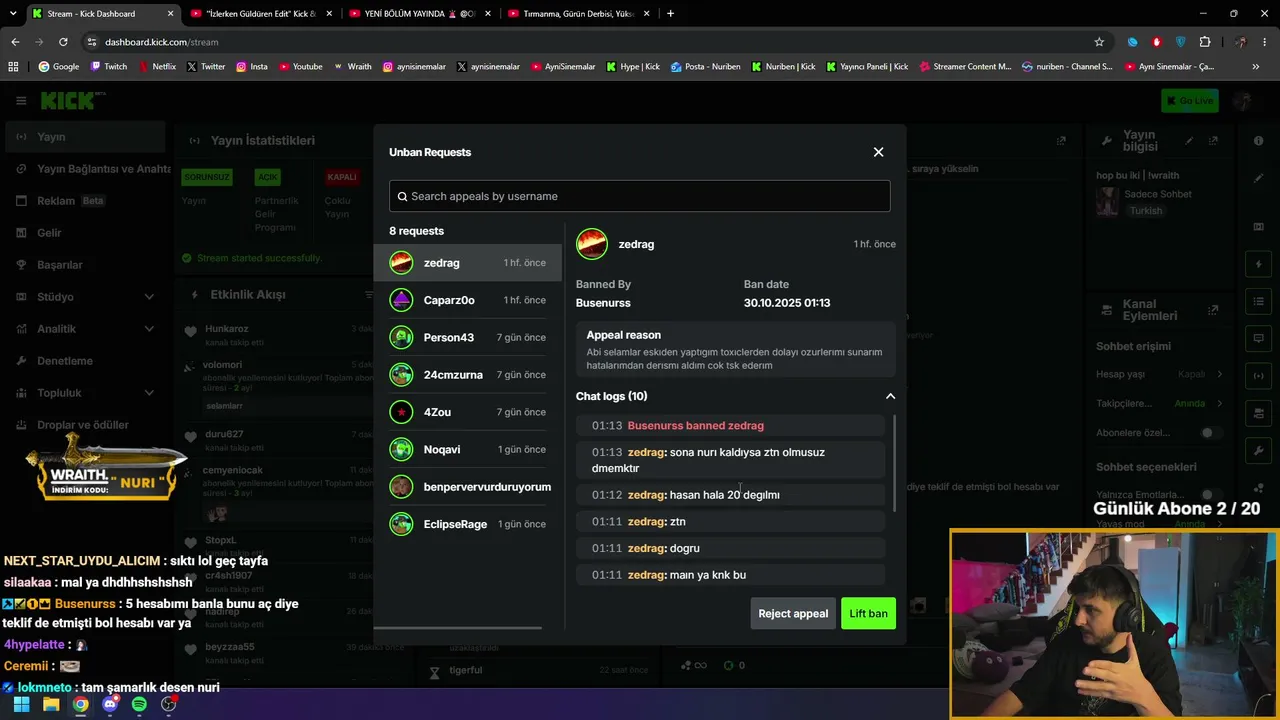1280x720 pixels.
Task: Open Yayıncı Paneli | Kick bookmark
Action: coord(867,67)
